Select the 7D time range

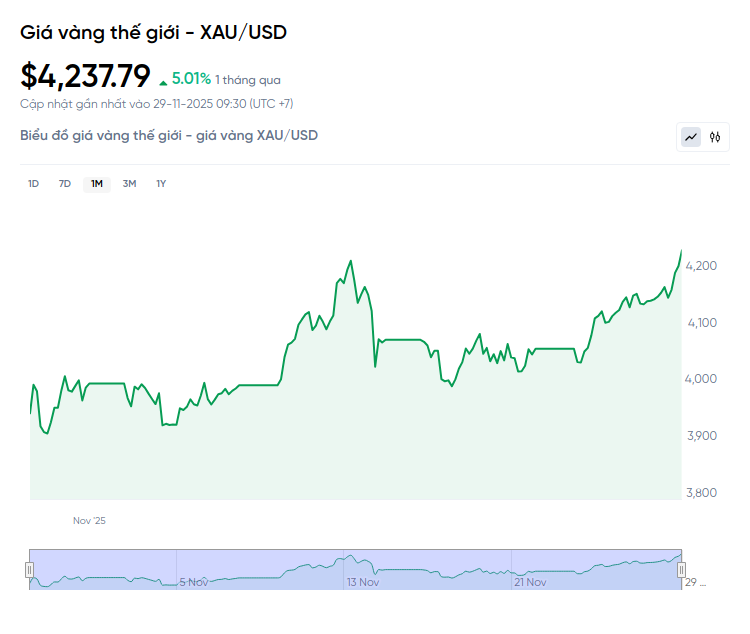tap(65, 183)
